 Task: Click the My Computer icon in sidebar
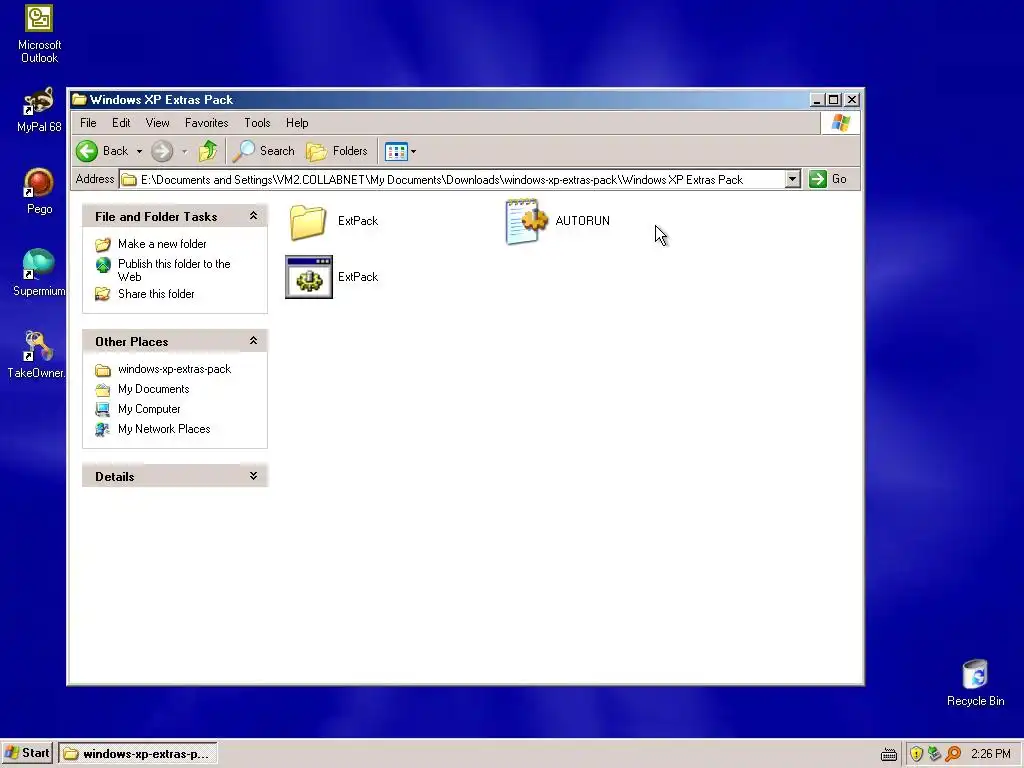(x=103, y=409)
